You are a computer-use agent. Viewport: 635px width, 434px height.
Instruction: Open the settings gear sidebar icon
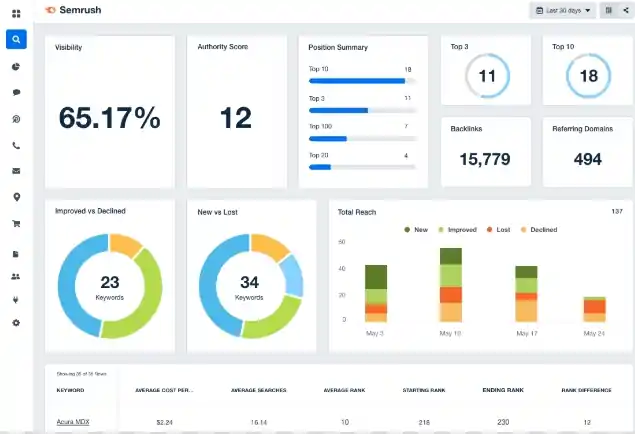(x=16, y=323)
